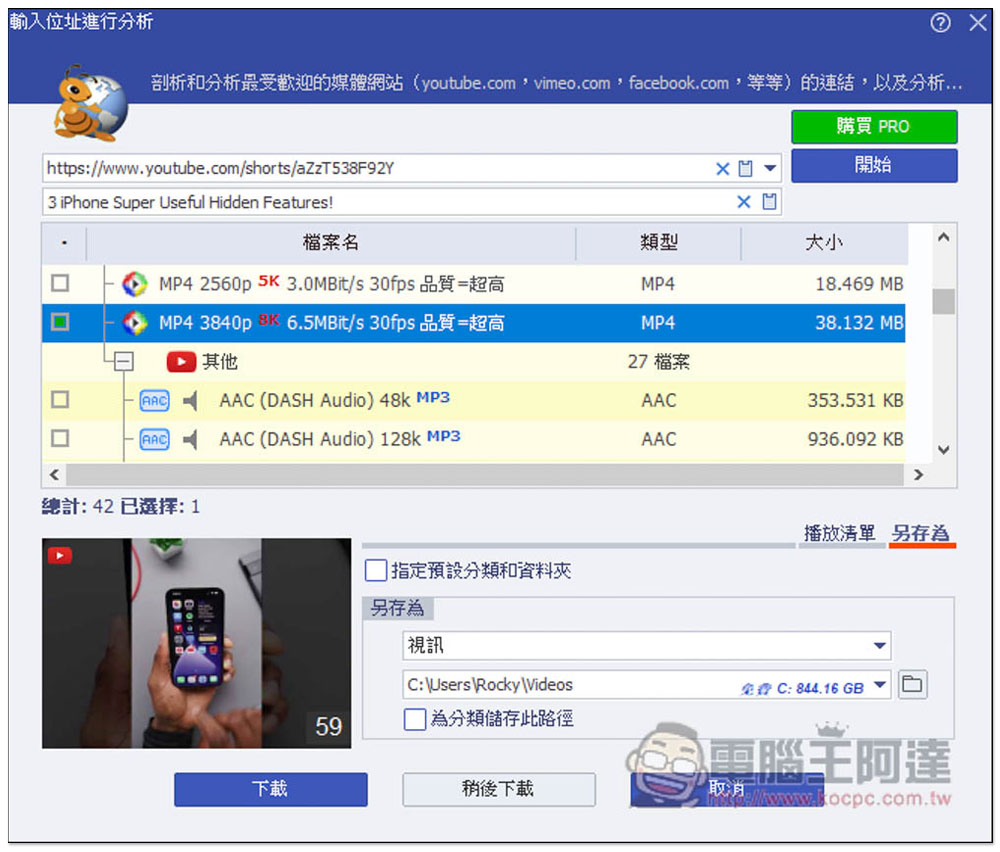Click YouTube badge on video thumbnail
Screen dimensions: 1000x852
coord(60,555)
